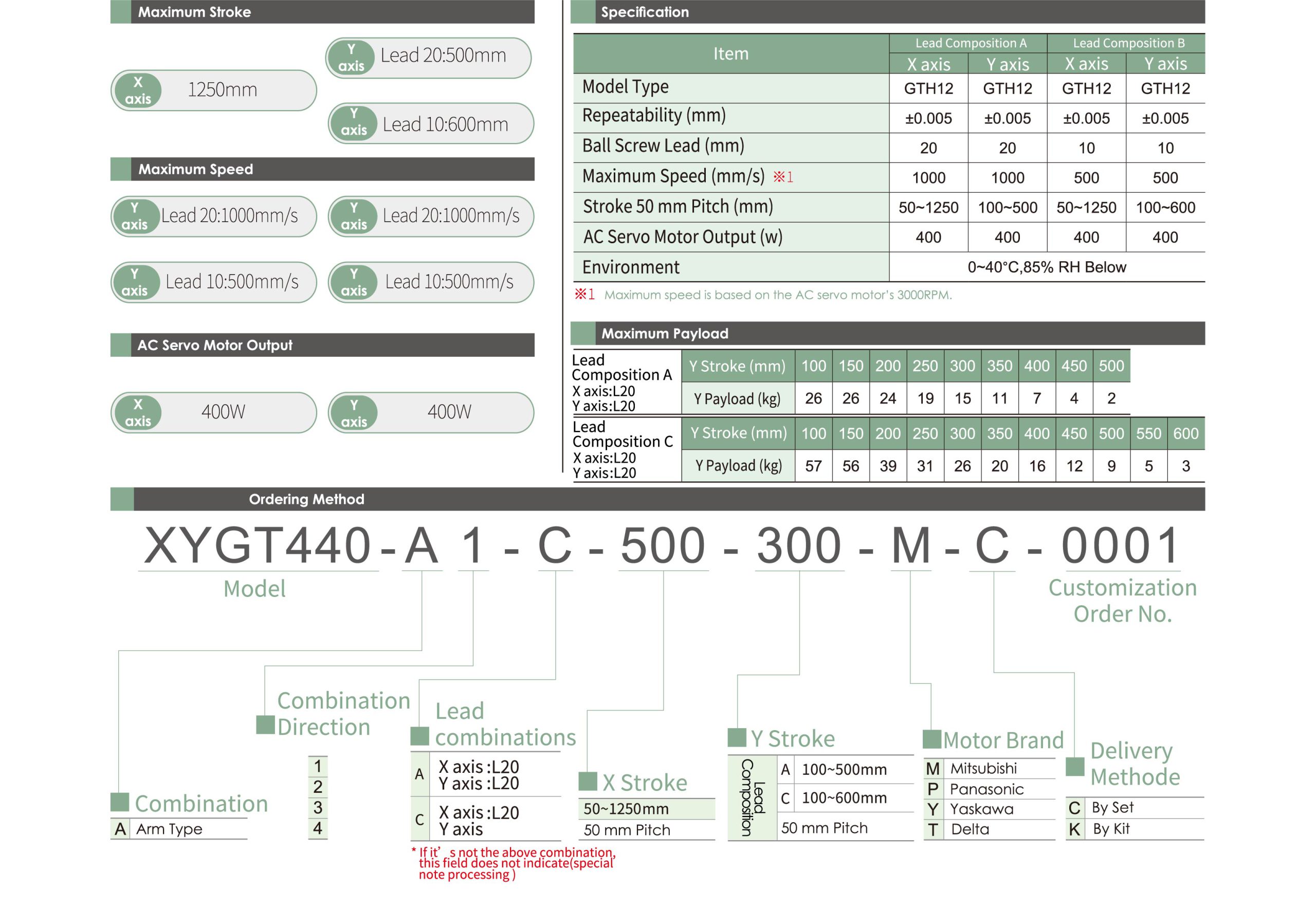
Task: Click the green square beside X Stroke
Action: [x=588, y=781]
